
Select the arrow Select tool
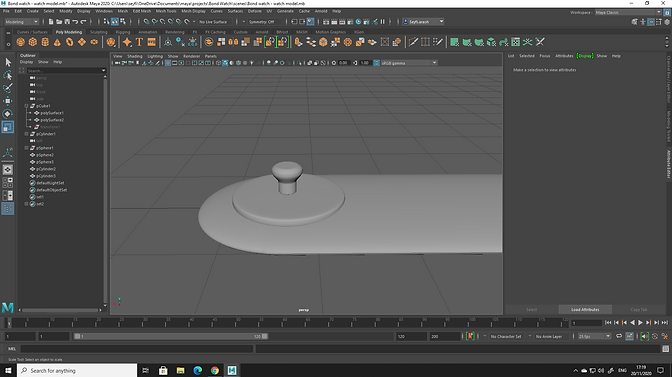pyautogui.click(x=8, y=63)
